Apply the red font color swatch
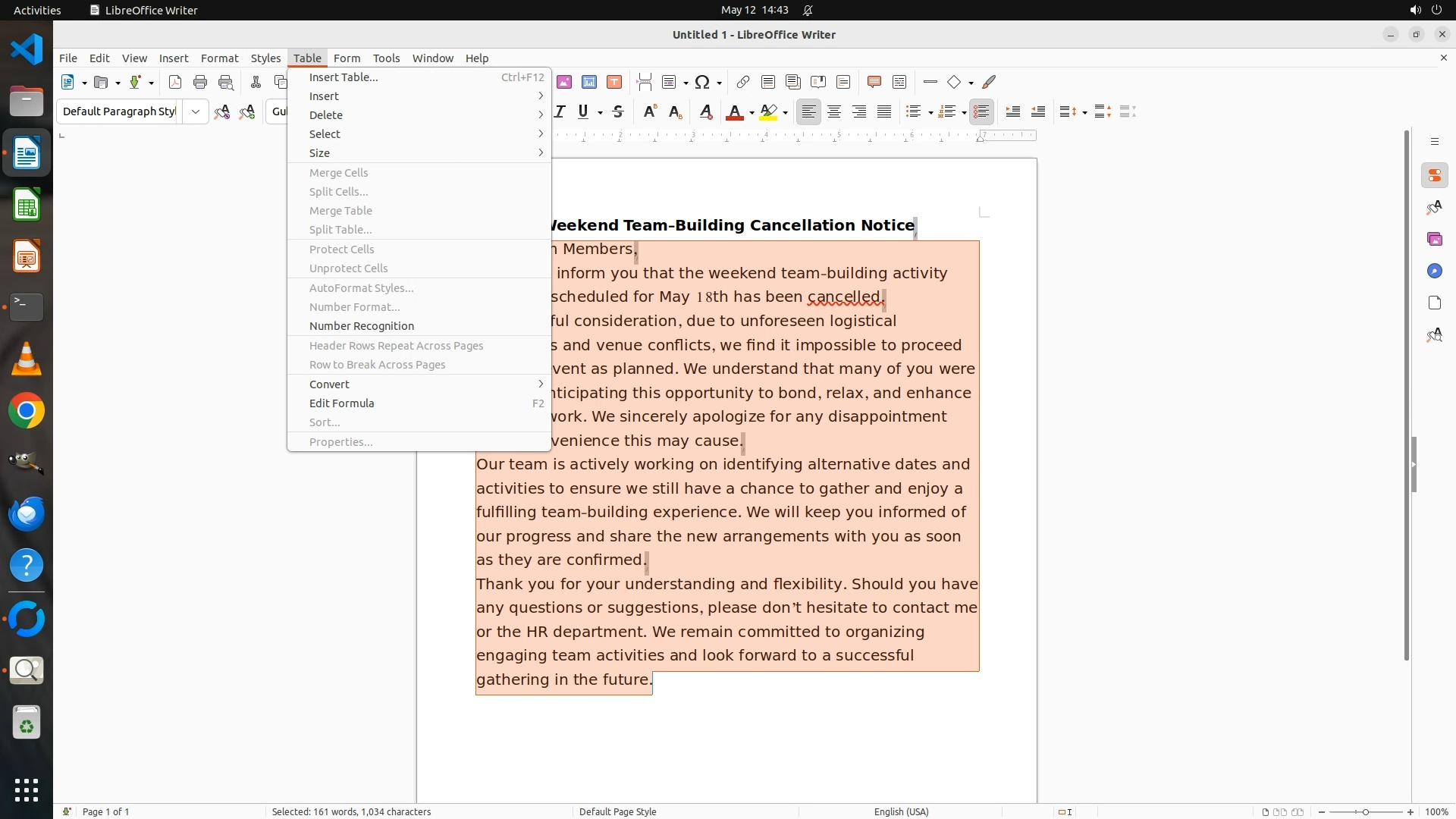The image size is (1456, 819). tap(734, 112)
